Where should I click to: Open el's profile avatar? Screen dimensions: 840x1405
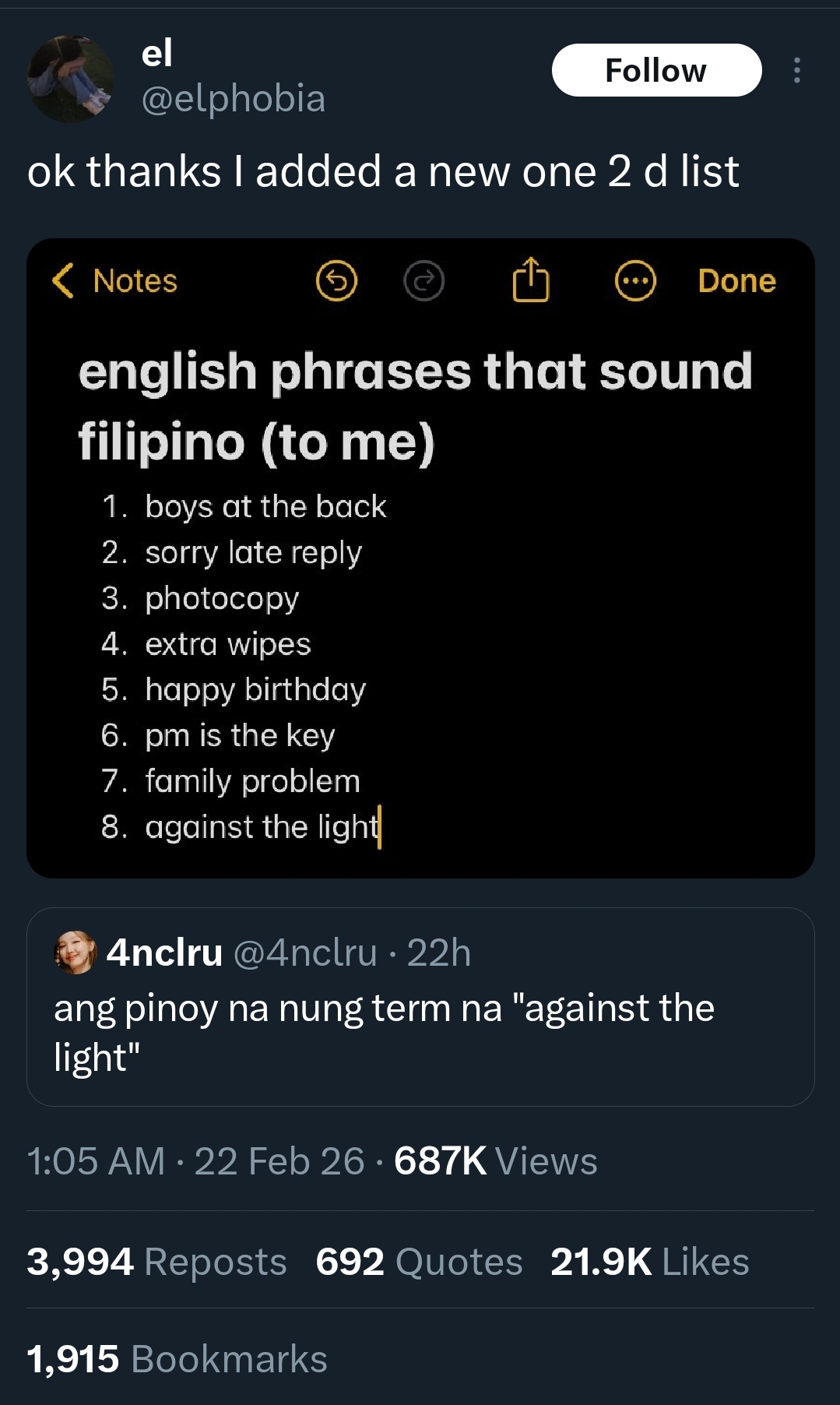71,79
